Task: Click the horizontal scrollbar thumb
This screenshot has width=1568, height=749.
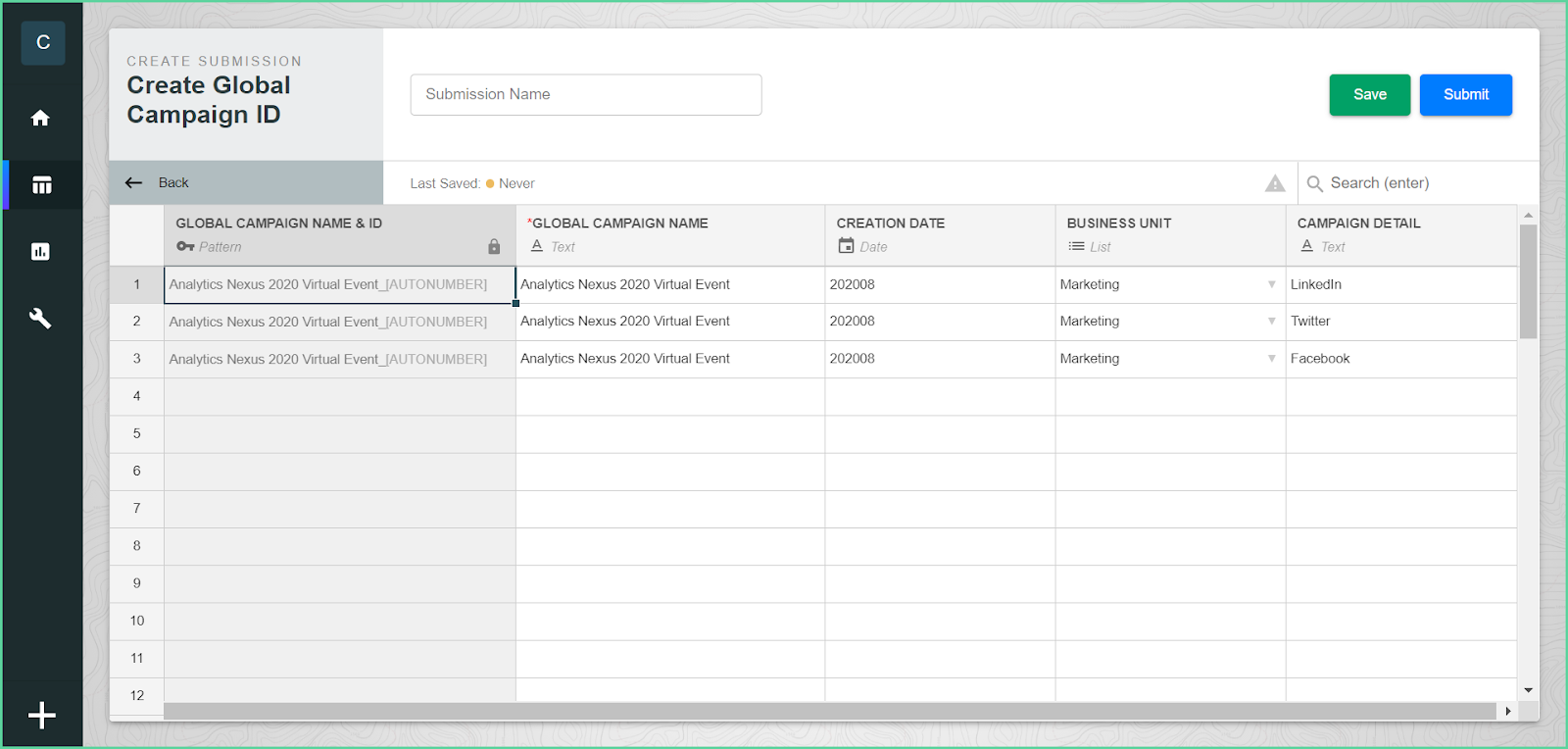Action: [830, 711]
